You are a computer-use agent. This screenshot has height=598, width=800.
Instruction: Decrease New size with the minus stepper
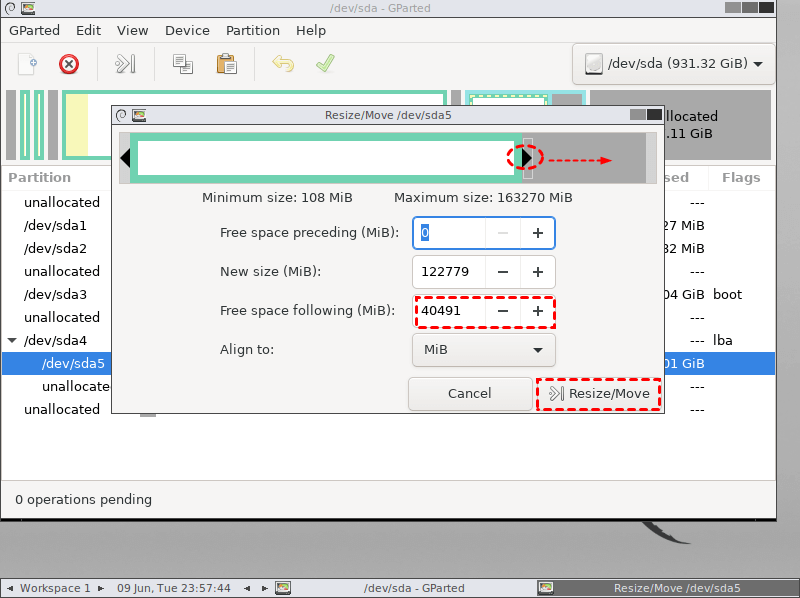pyautogui.click(x=504, y=272)
